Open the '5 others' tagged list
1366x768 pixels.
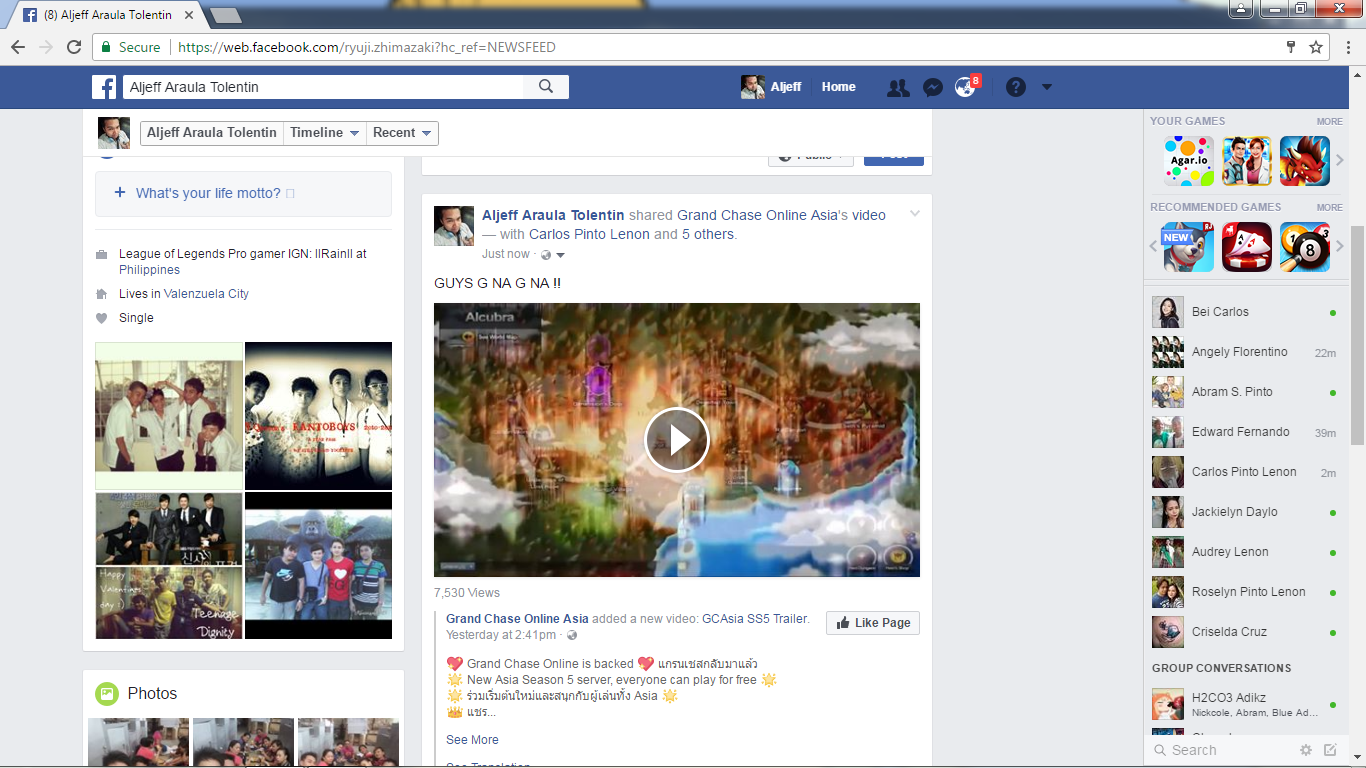point(709,234)
